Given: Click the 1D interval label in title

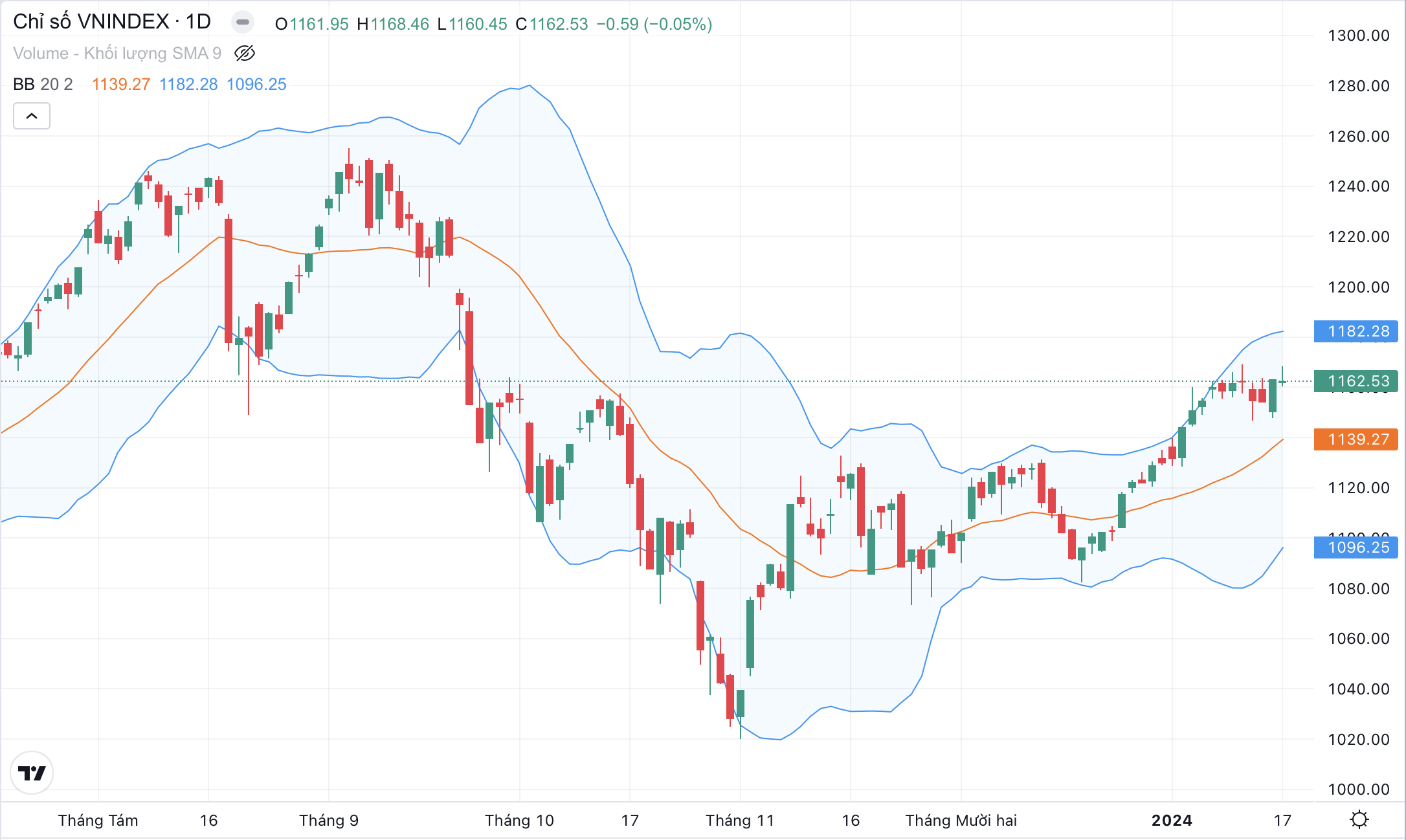Looking at the screenshot, I should coord(198,22).
